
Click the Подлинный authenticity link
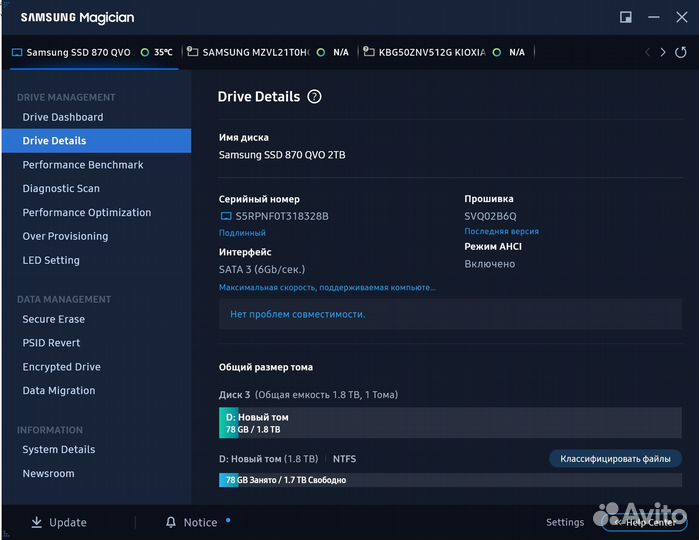[x=242, y=233]
